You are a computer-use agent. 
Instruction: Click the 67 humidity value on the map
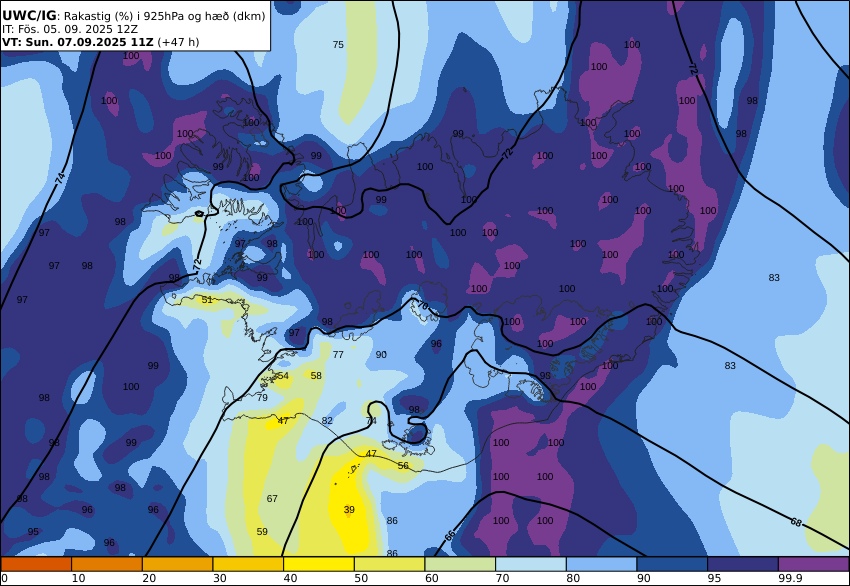[x=272, y=498]
